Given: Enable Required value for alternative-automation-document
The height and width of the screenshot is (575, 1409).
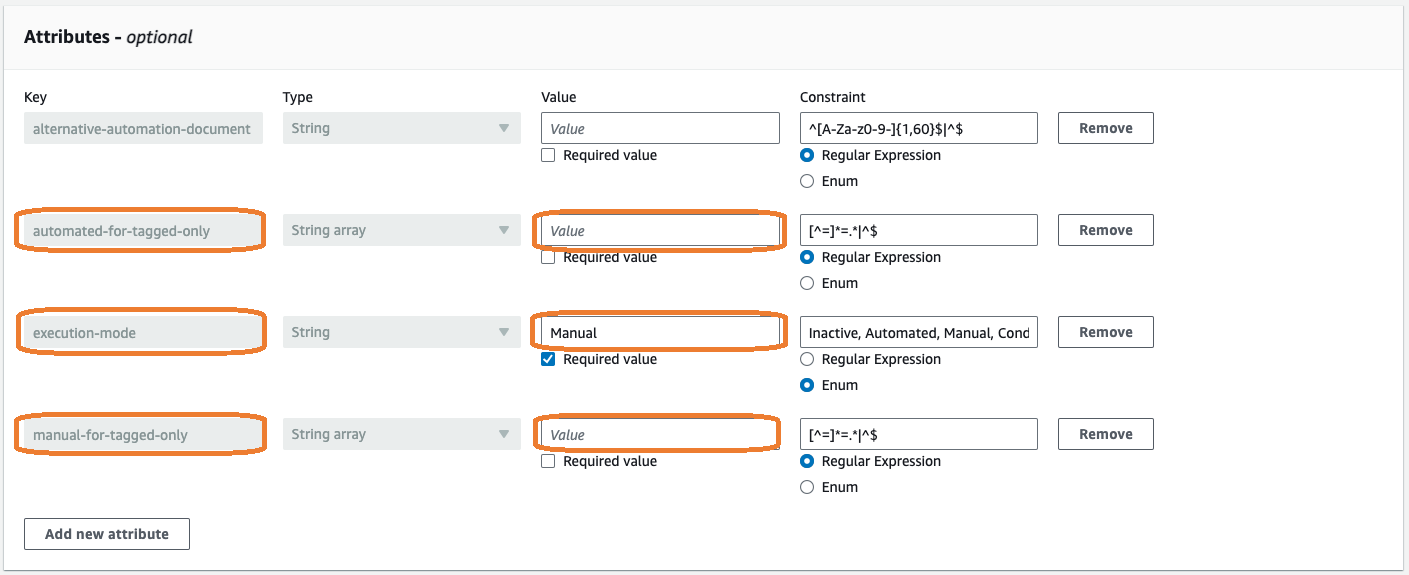Looking at the screenshot, I should (548, 155).
